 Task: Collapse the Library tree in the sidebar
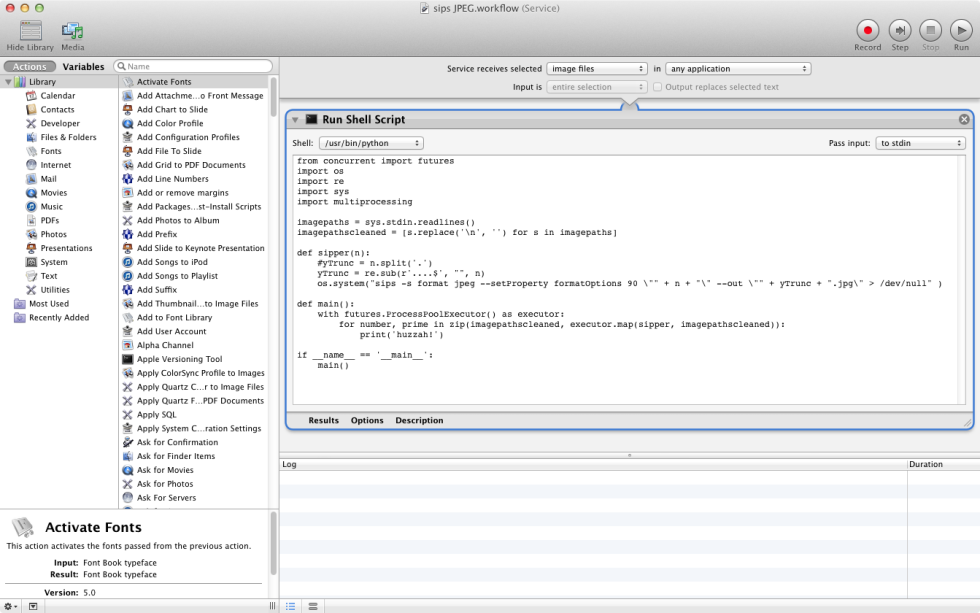pyautogui.click(x=9, y=80)
